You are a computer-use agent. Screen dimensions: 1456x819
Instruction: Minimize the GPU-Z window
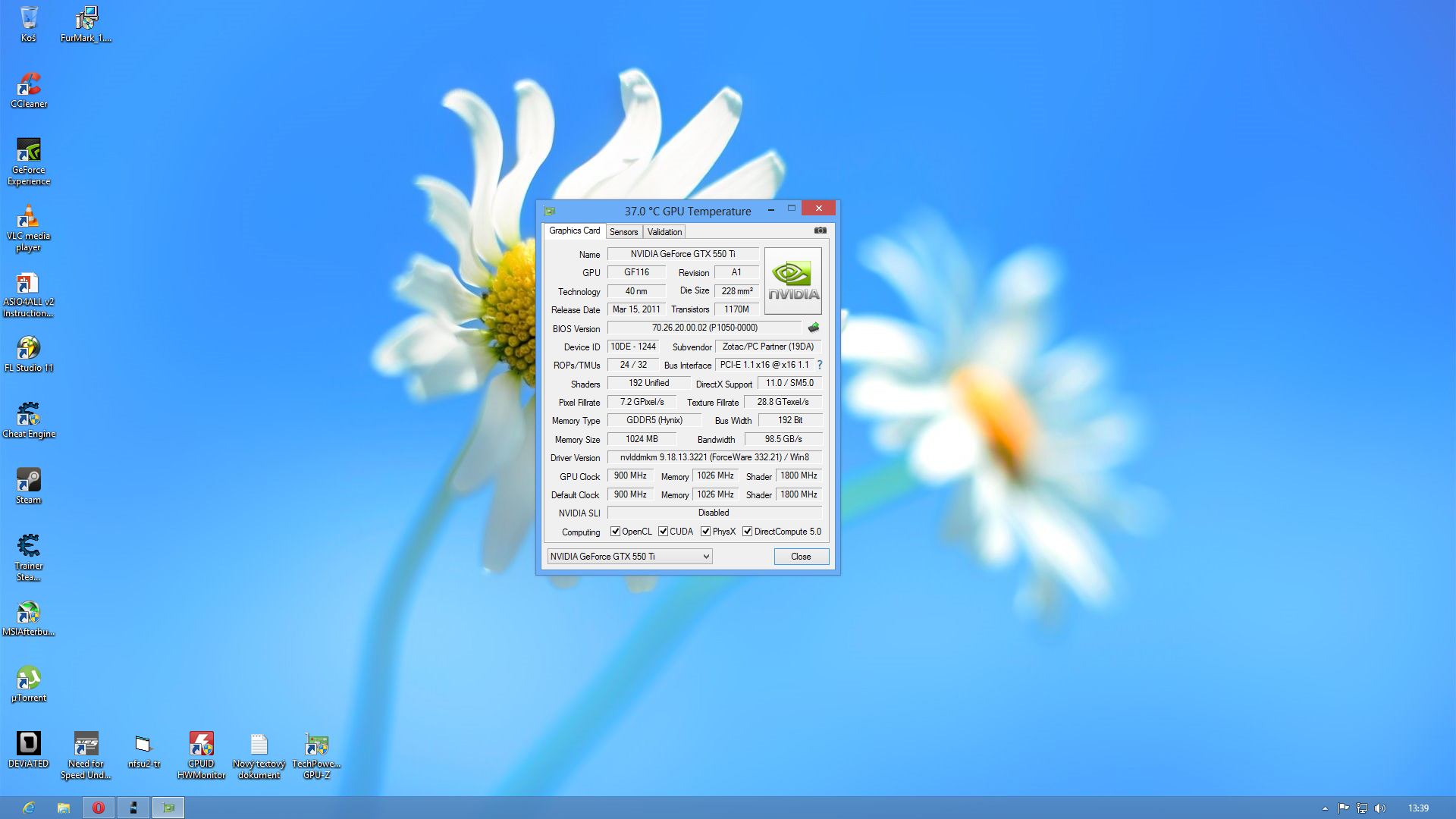tap(771, 209)
